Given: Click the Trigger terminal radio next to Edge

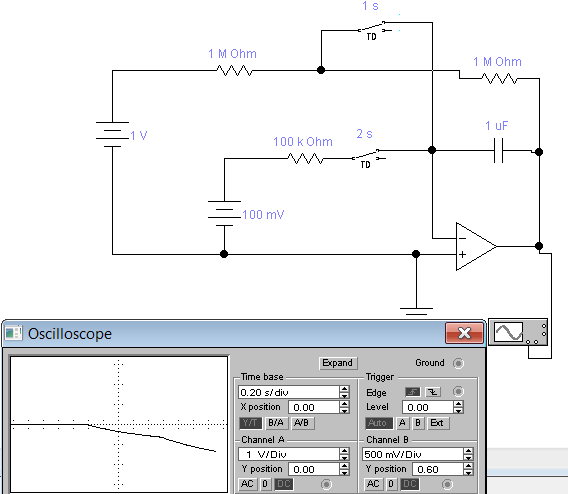Looking at the screenshot, I should pyautogui.click(x=458, y=392).
